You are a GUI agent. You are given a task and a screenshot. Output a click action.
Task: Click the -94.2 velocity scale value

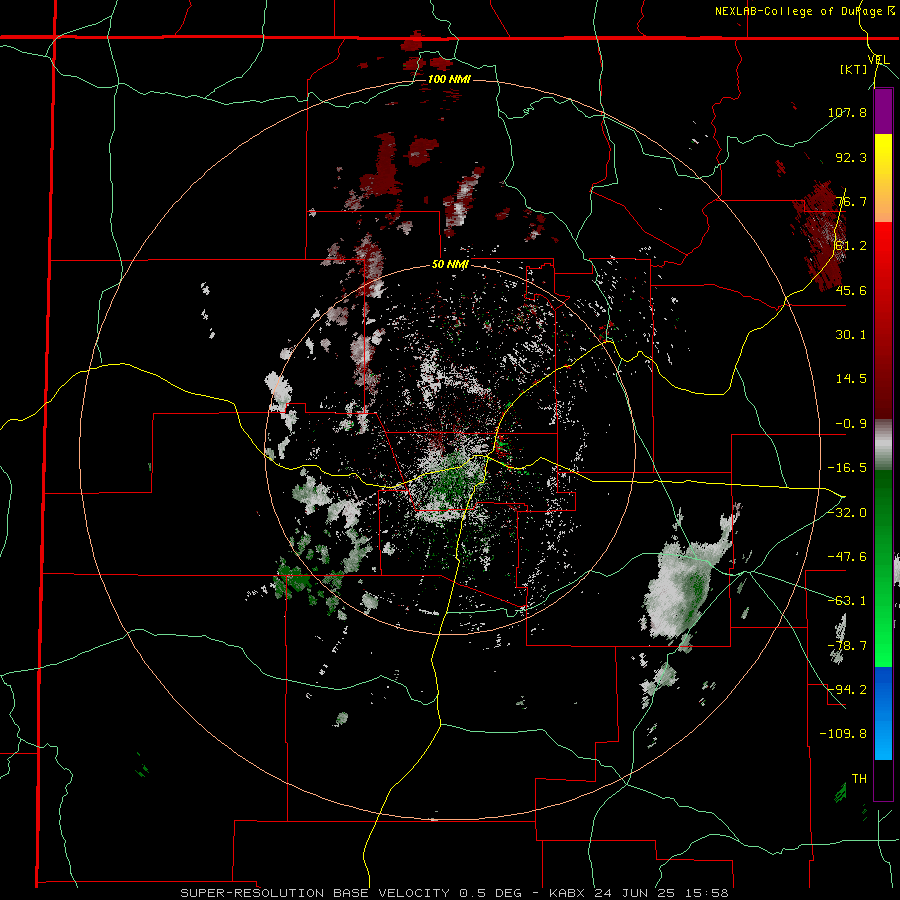coord(847,690)
